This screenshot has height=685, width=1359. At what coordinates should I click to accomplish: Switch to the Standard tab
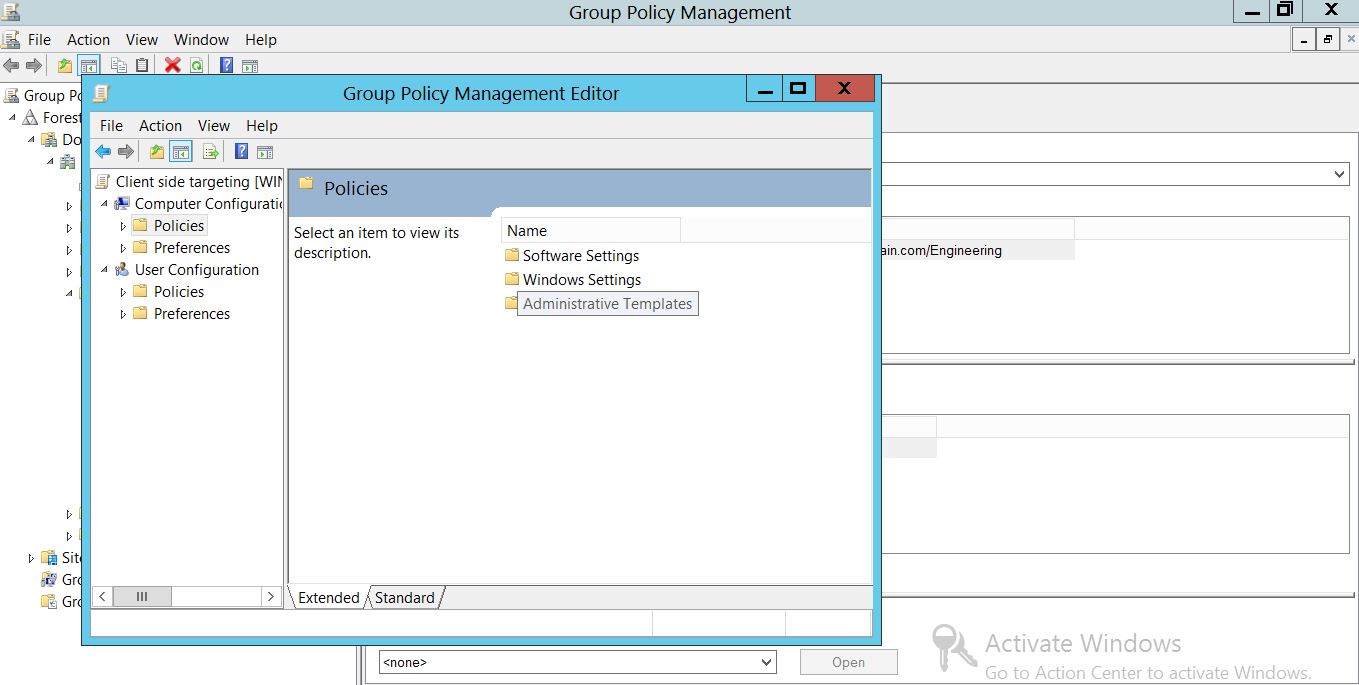pyautogui.click(x=404, y=598)
